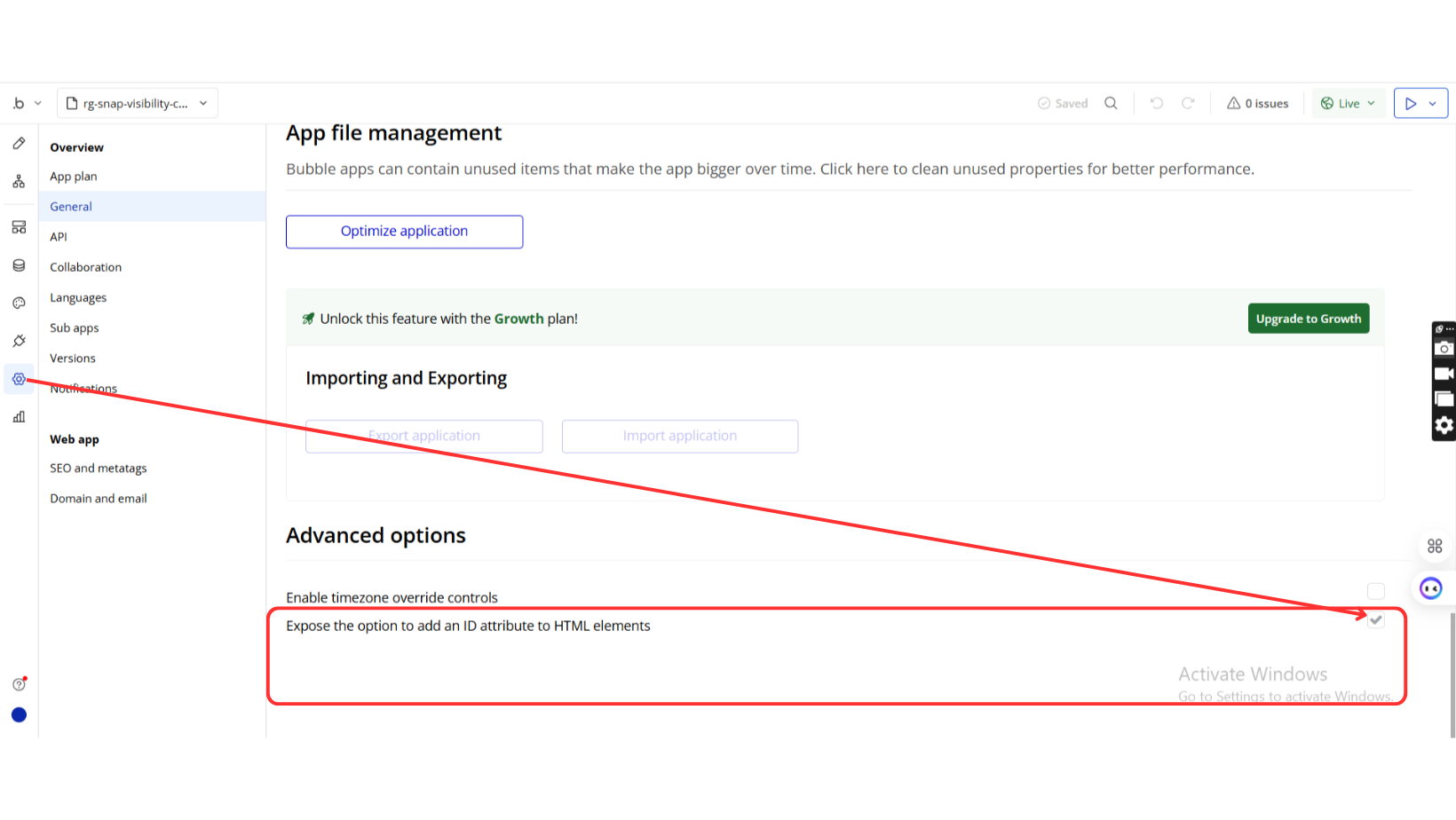Open the rg-snap-visibility page selector dropdown
Image resolution: width=1456 pixels, height=820 pixels.
[x=138, y=103]
